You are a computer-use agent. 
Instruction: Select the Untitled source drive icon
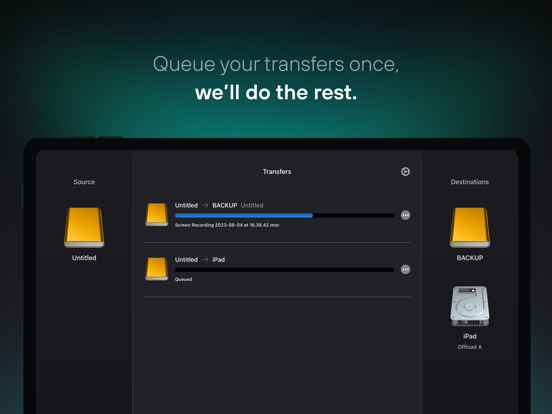coord(84,227)
